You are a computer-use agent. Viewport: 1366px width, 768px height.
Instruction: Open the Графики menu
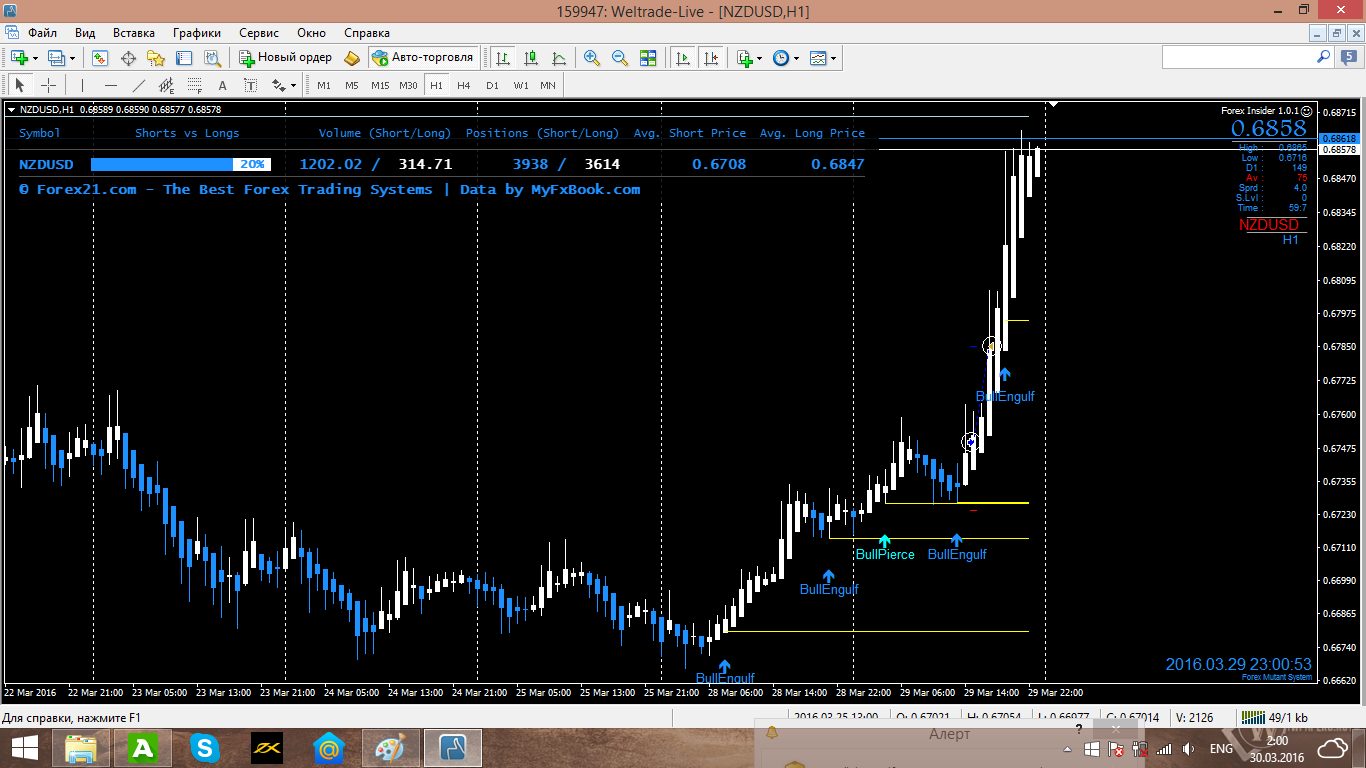coord(197,33)
